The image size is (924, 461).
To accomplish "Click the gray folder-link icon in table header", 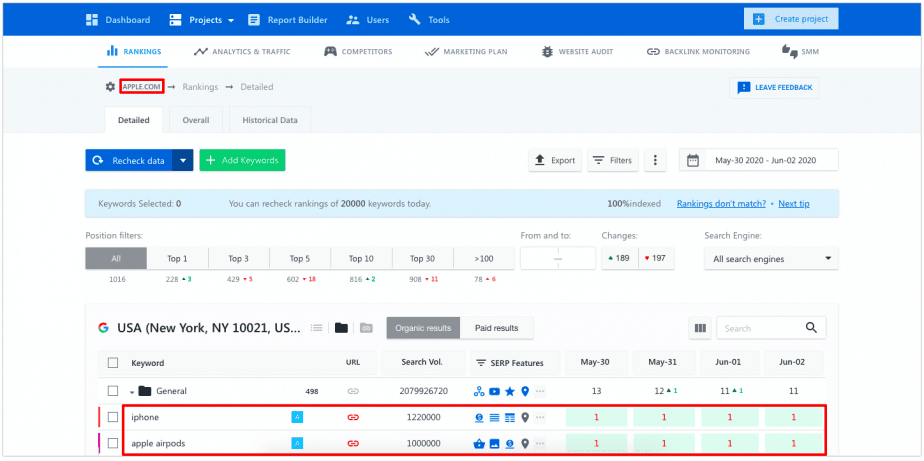I will click(x=367, y=328).
